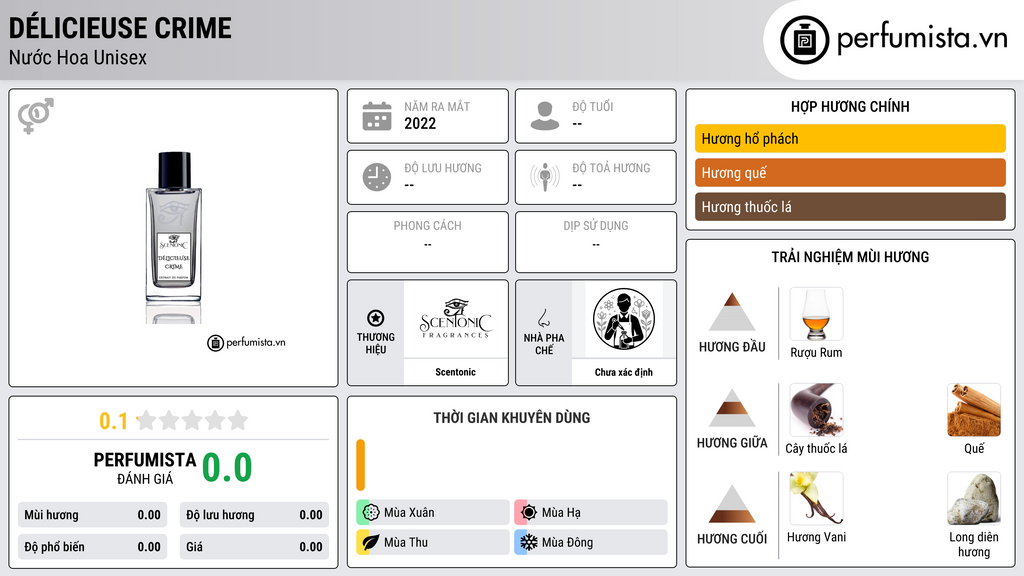The width and height of the screenshot is (1024, 576).
Task: Click the green 0.0 Perfumista score
Action: 227,468
